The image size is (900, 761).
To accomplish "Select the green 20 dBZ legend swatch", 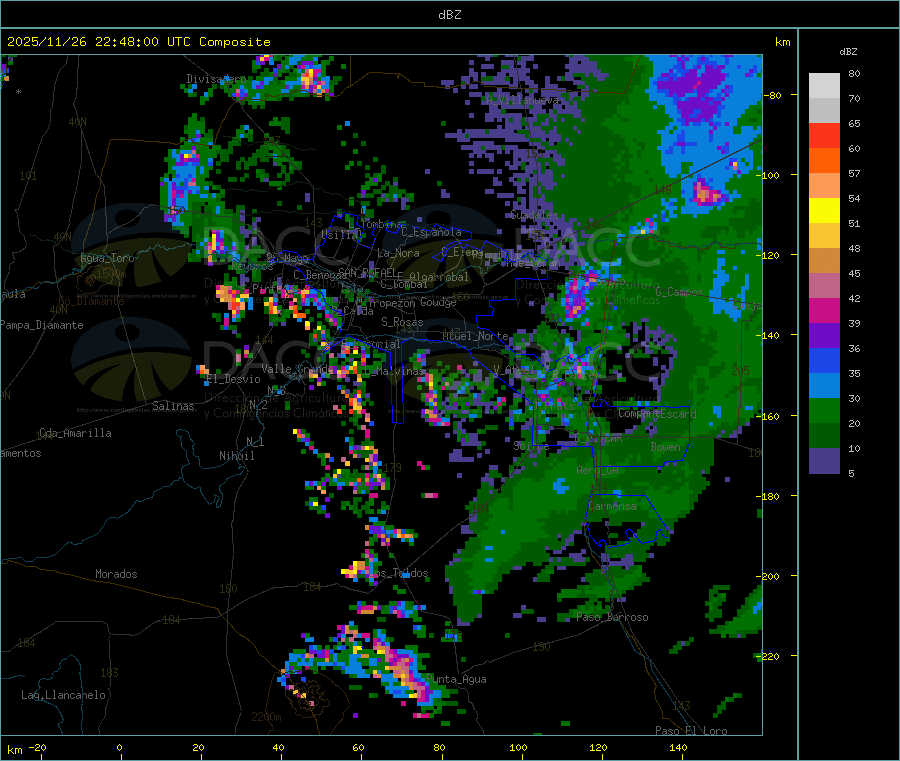I will point(824,410).
